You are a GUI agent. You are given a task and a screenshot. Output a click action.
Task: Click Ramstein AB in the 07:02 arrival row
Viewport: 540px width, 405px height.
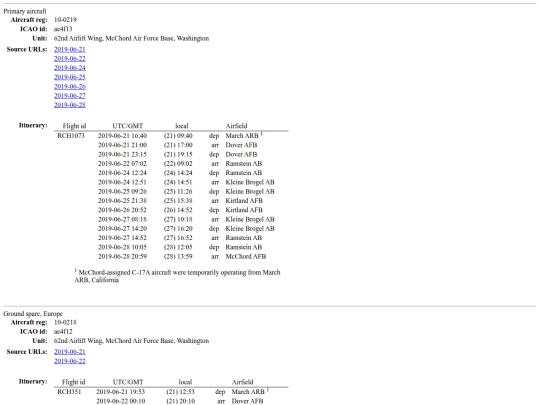pyautogui.click(x=243, y=164)
